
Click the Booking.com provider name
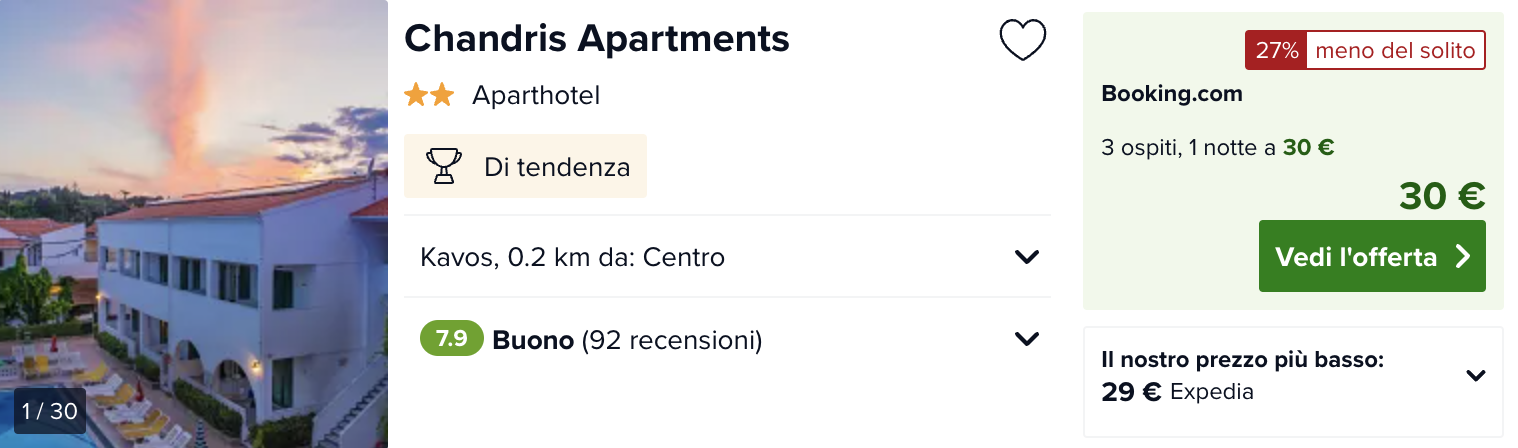(x=1172, y=94)
